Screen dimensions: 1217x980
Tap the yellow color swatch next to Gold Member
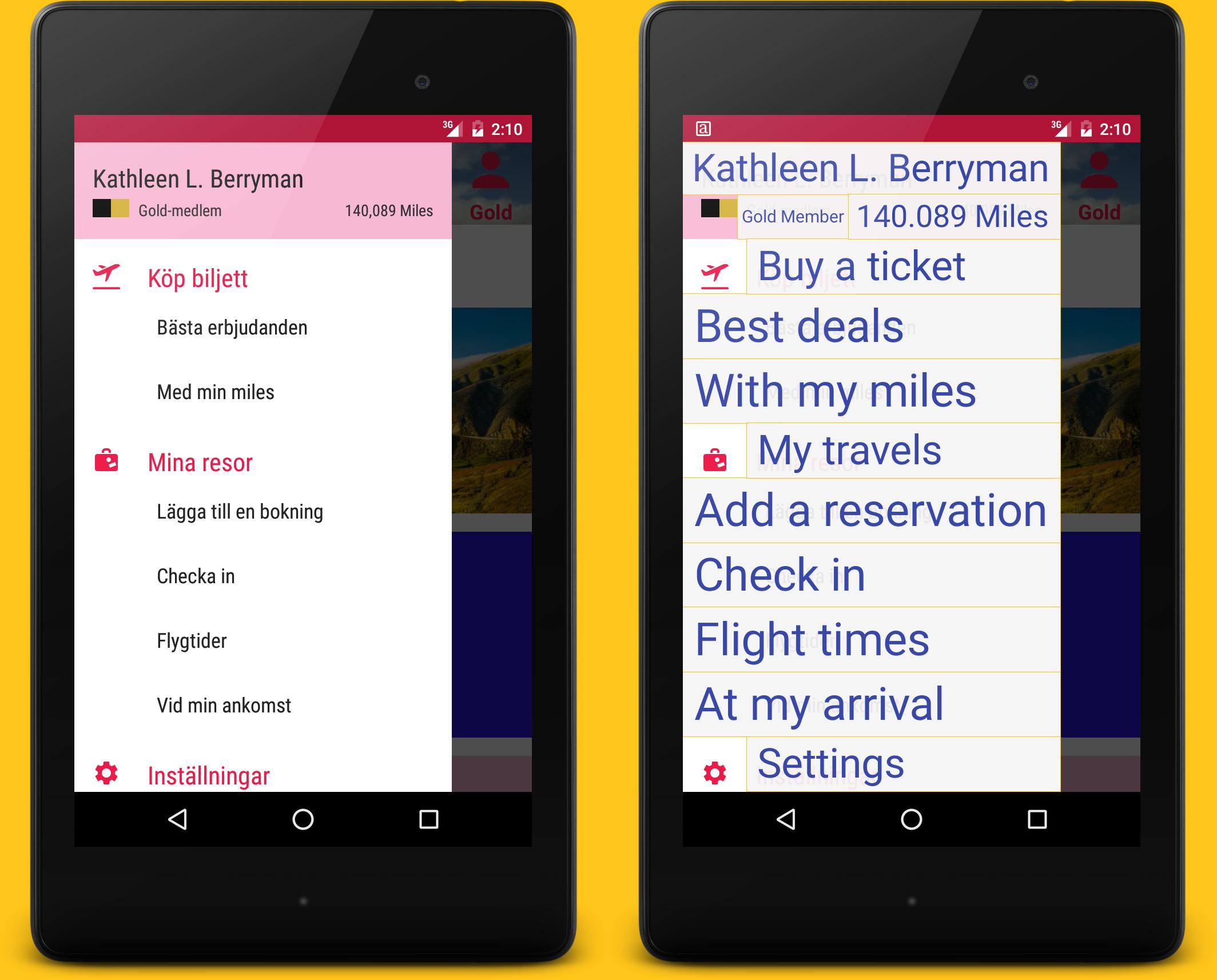[723, 210]
